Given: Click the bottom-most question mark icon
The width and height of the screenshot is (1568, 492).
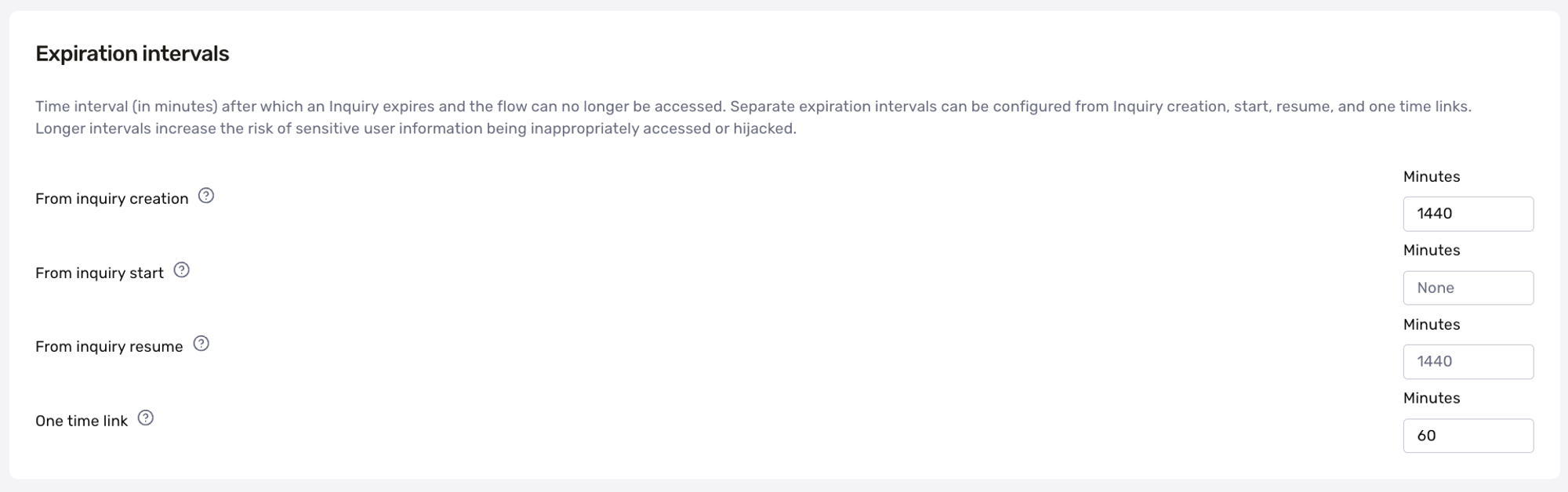Looking at the screenshot, I should [145, 418].
